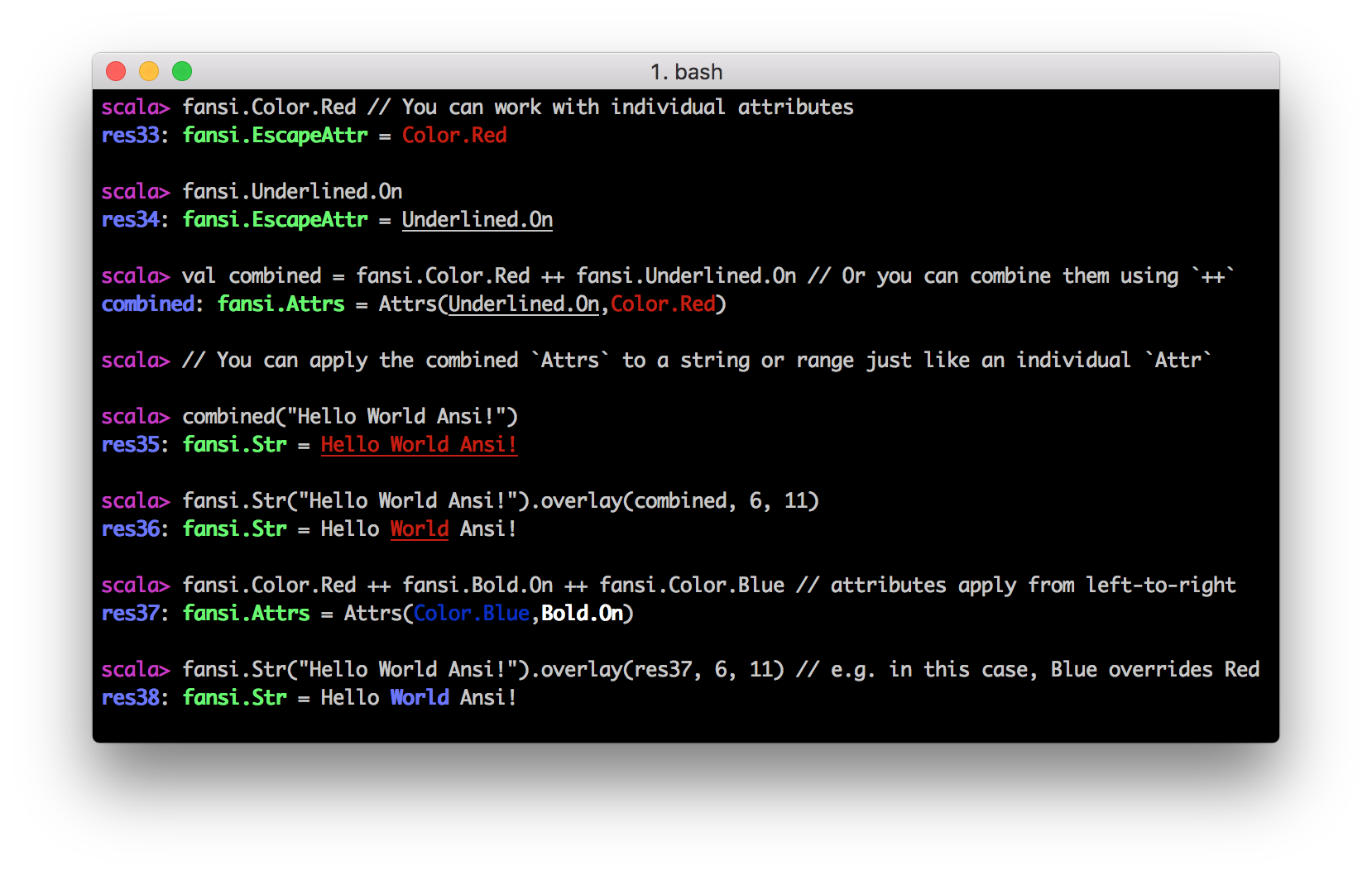Click first 'scala>' prompt before fansi.Color.Red // You
1372x875 pixels.
(136, 107)
